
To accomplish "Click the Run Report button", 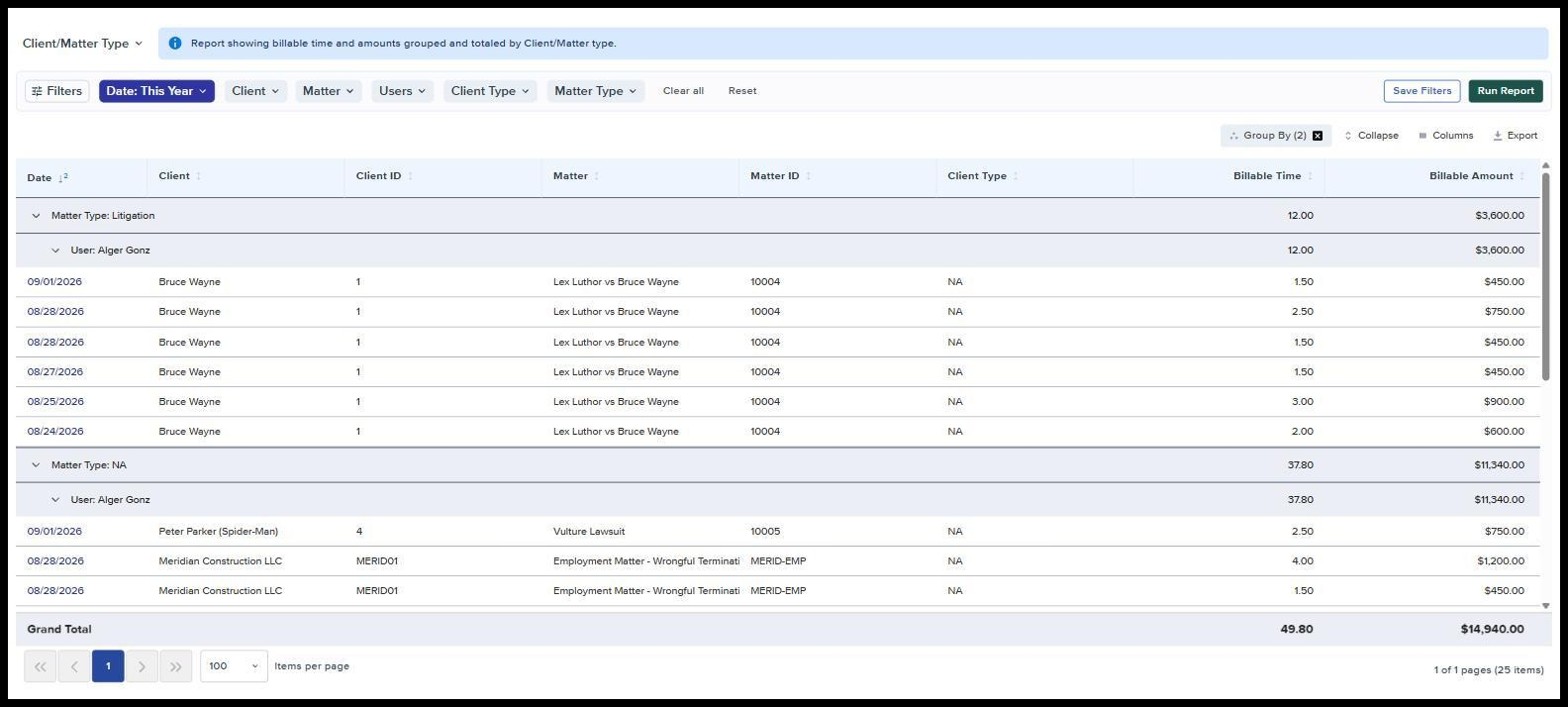I will tap(1506, 91).
